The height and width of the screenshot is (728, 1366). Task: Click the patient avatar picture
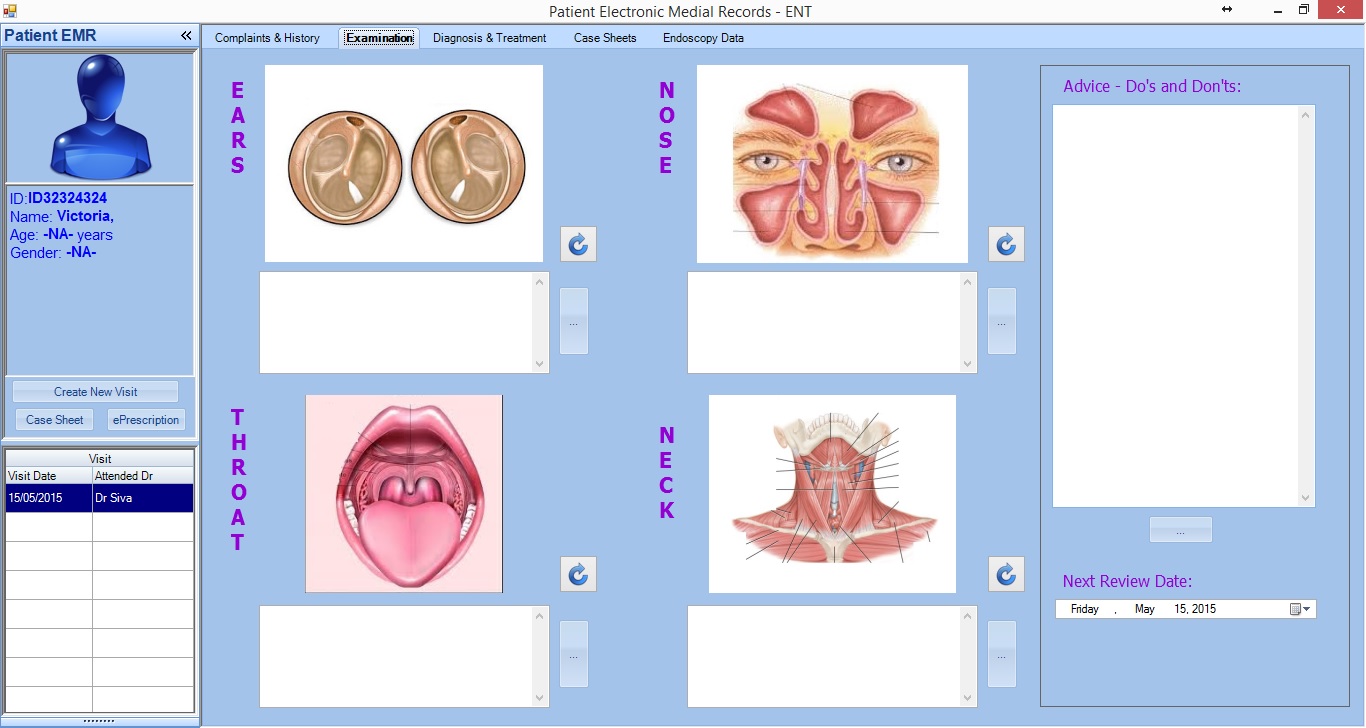pyautogui.click(x=100, y=117)
